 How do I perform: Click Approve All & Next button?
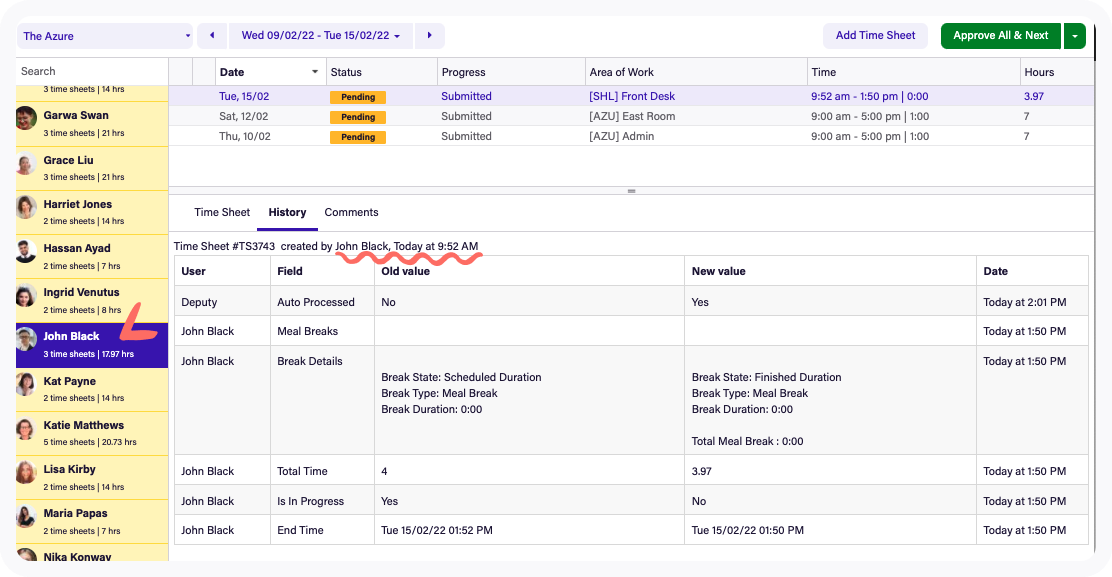tap(1001, 35)
